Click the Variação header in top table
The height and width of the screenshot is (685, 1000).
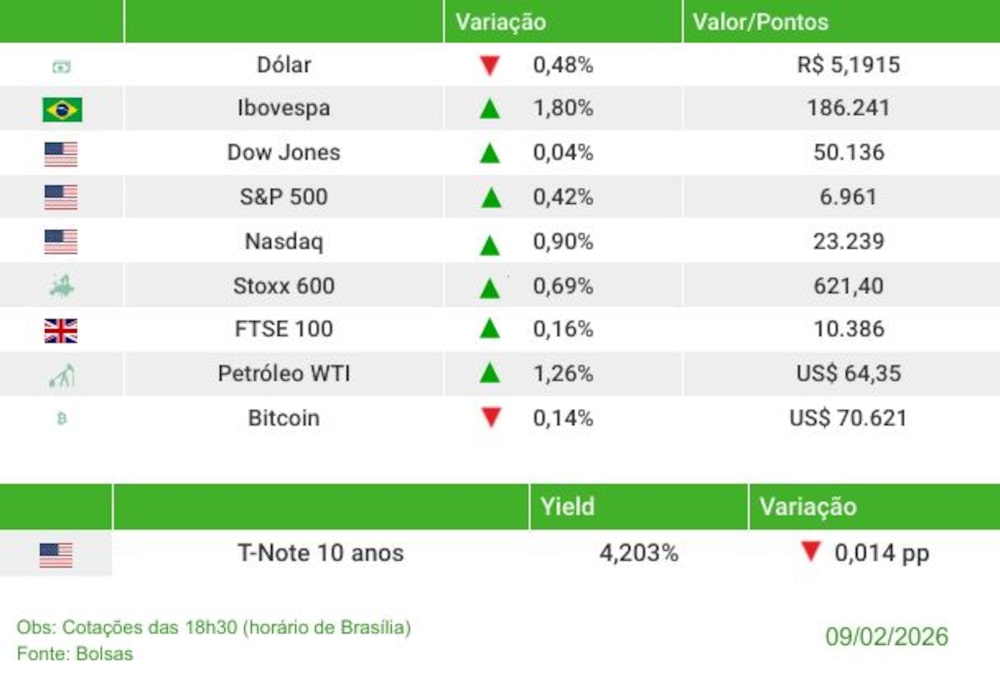coord(501,21)
